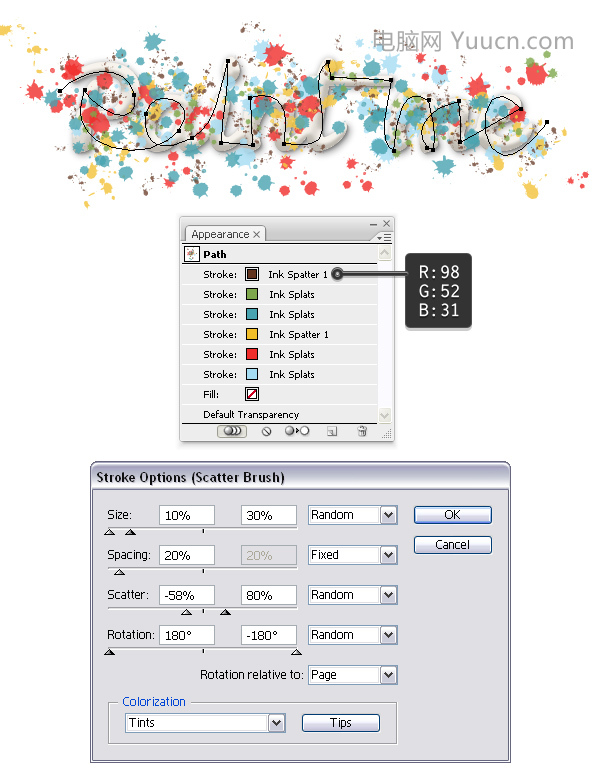Click the teal stroke color swatch
This screenshot has width=600, height=780.
(x=252, y=314)
